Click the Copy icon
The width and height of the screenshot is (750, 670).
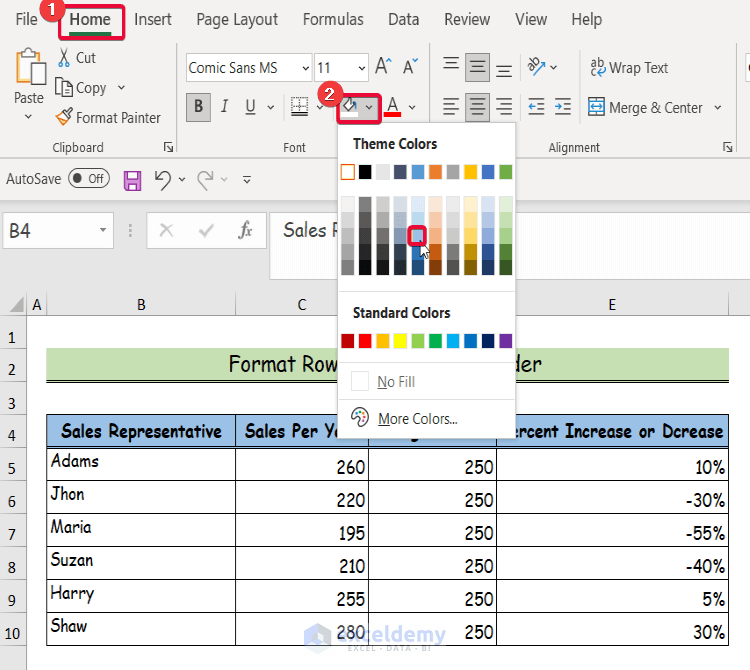click(64, 88)
